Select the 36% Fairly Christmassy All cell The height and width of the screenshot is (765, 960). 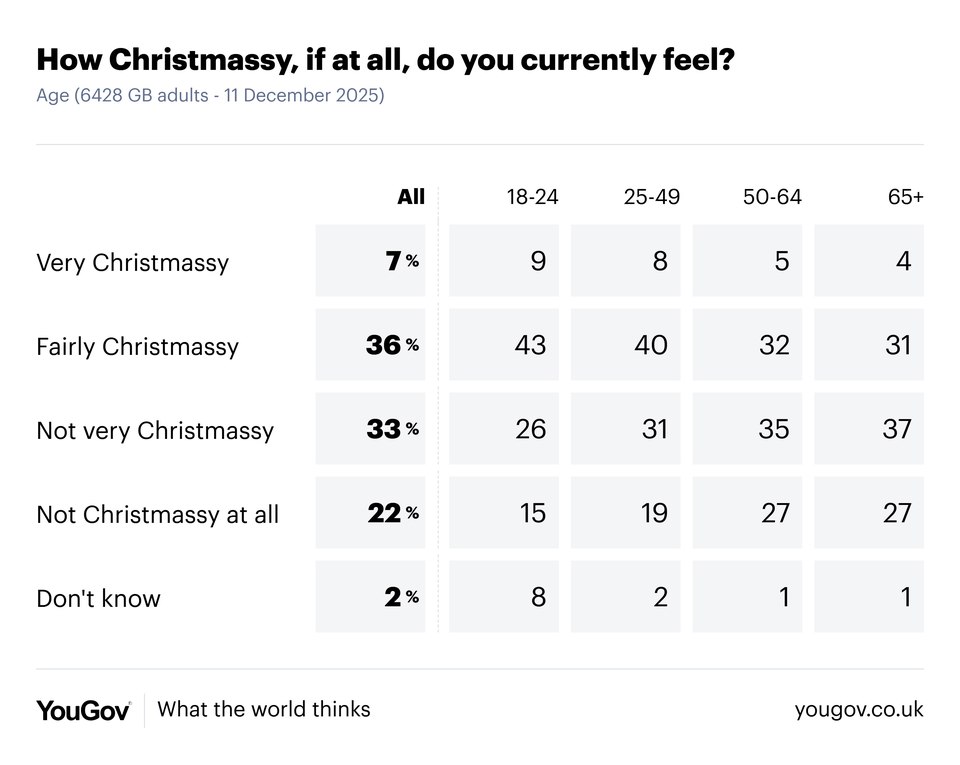click(371, 345)
